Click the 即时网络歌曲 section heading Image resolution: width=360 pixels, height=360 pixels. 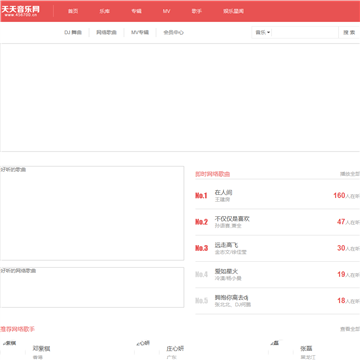(x=213, y=174)
